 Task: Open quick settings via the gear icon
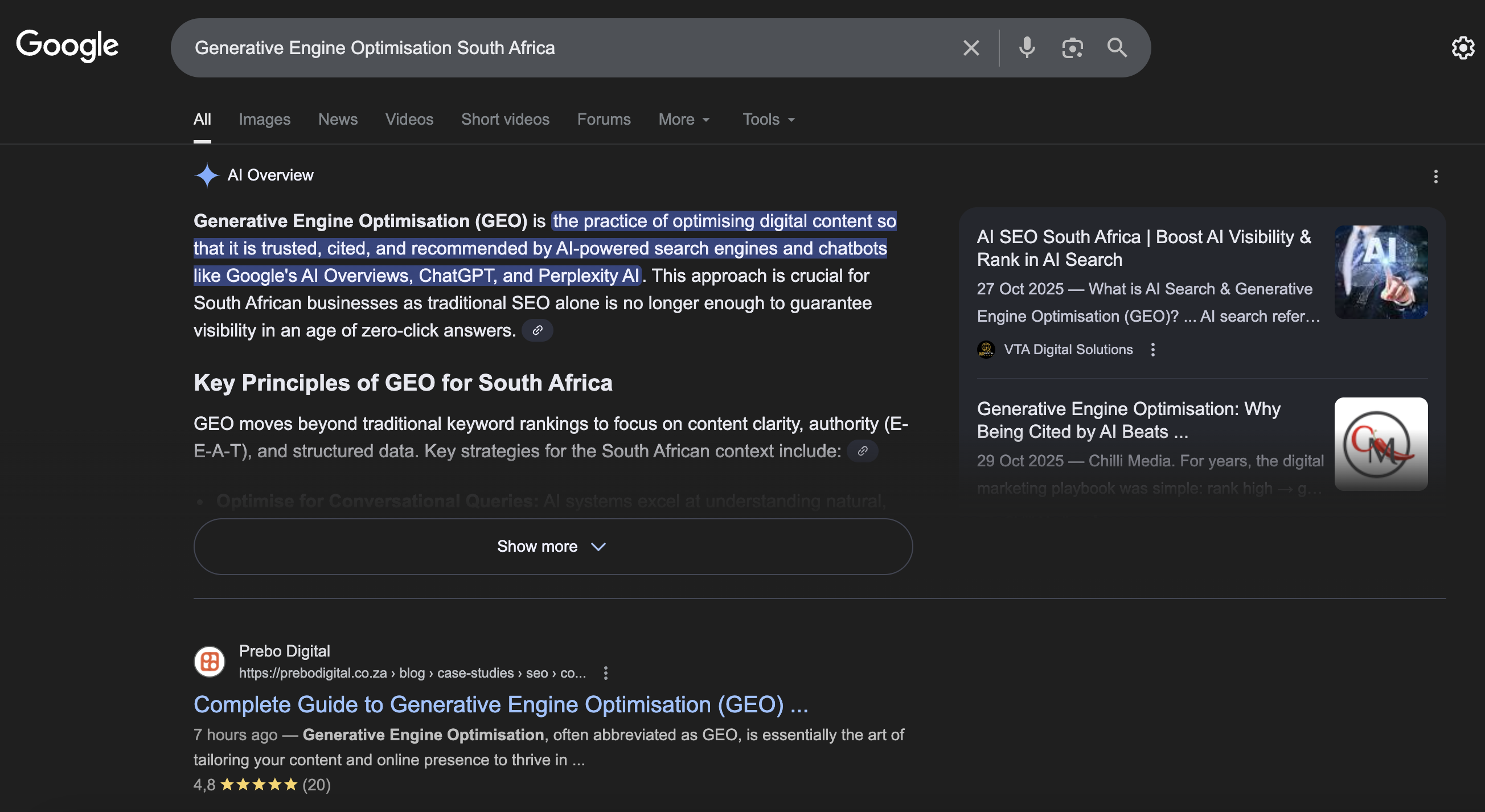tap(1463, 47)
